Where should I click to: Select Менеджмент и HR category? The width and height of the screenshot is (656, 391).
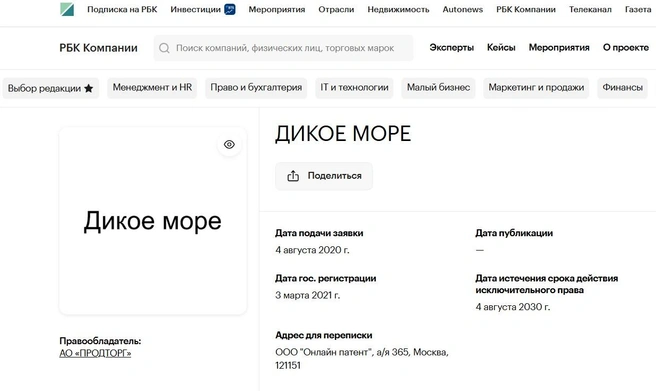tap(152, 88)
